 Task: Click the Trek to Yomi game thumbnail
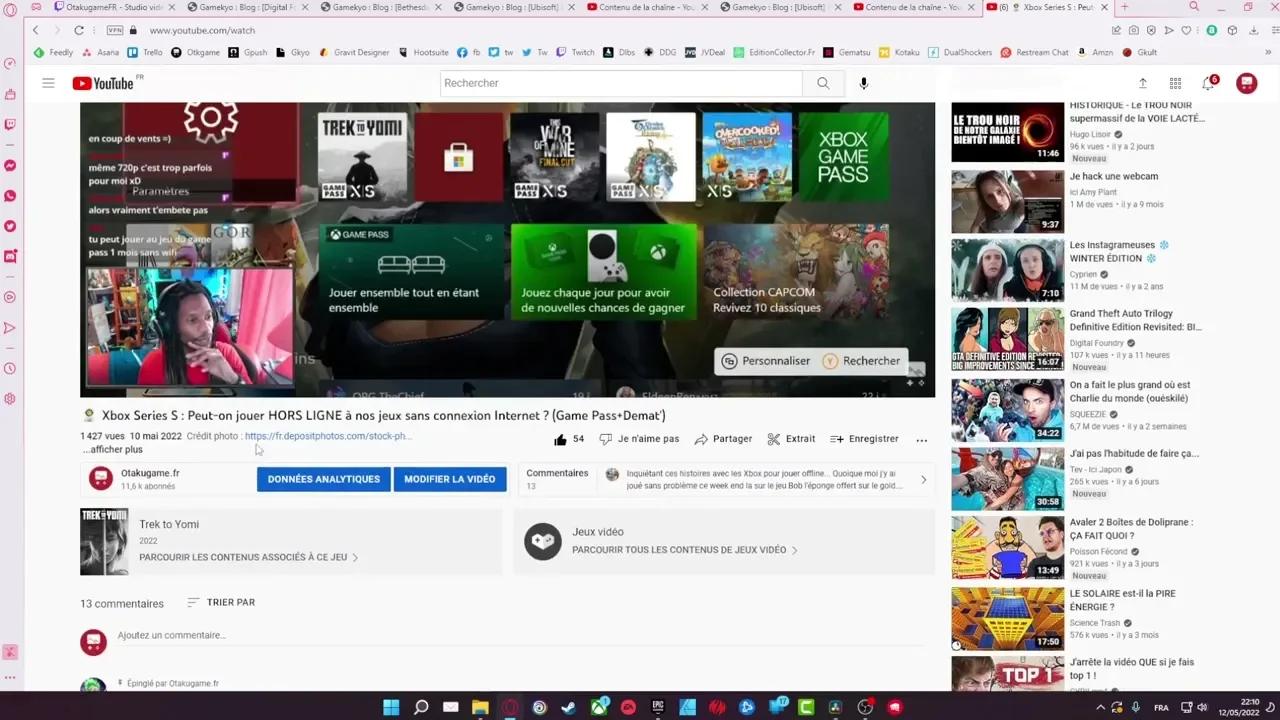pos(104,541)
